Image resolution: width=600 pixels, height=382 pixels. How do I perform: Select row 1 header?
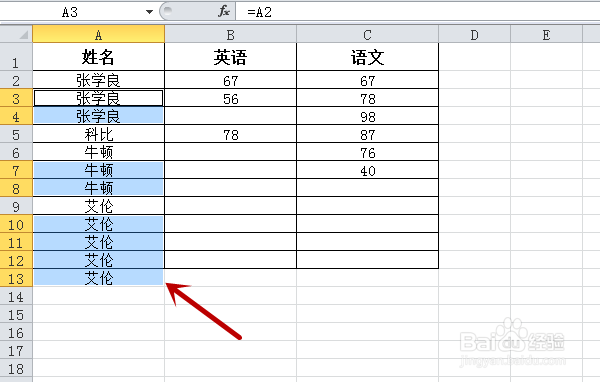tap(16, 57)
